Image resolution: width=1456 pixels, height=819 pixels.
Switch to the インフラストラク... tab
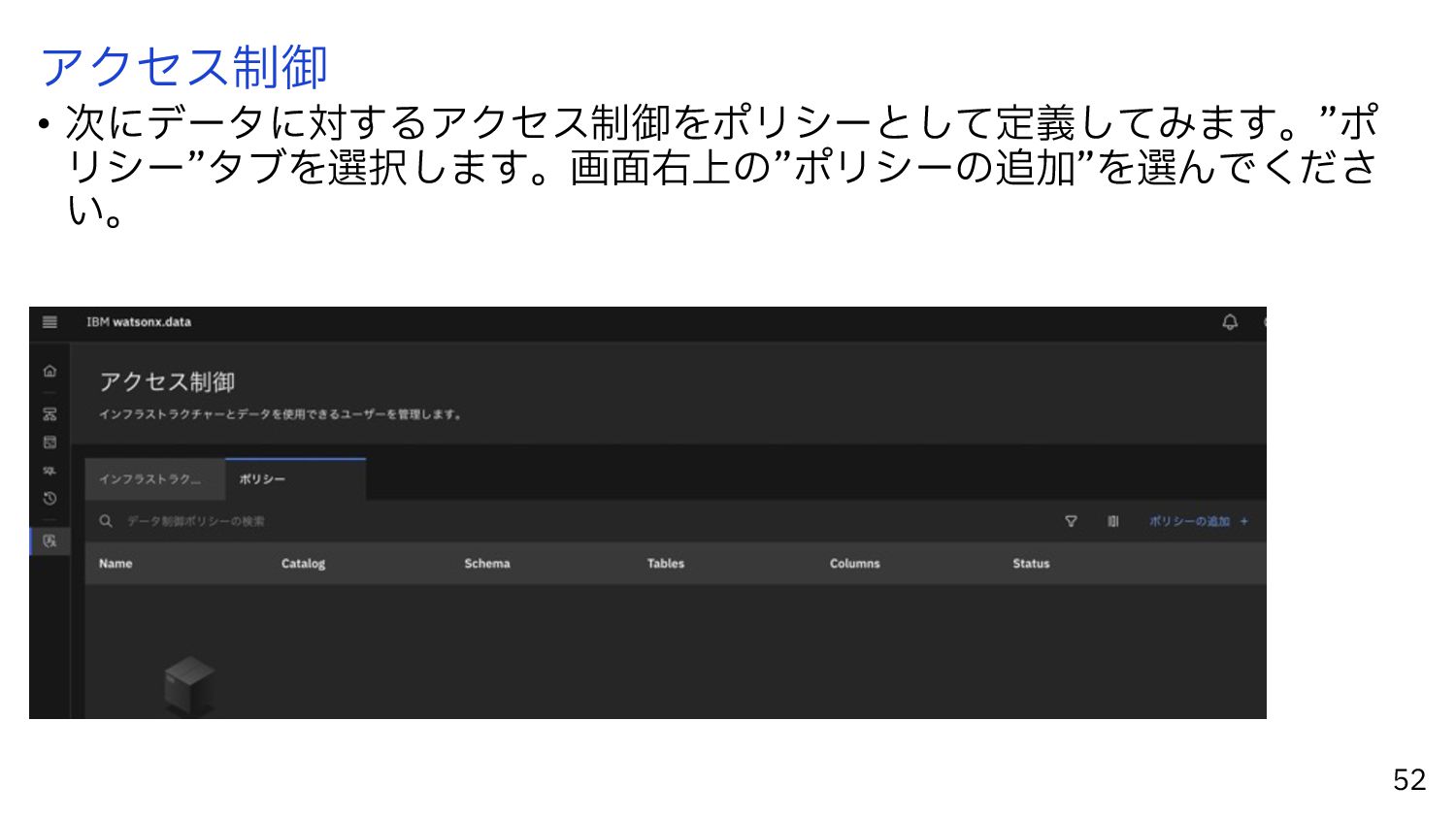(154, 479)
